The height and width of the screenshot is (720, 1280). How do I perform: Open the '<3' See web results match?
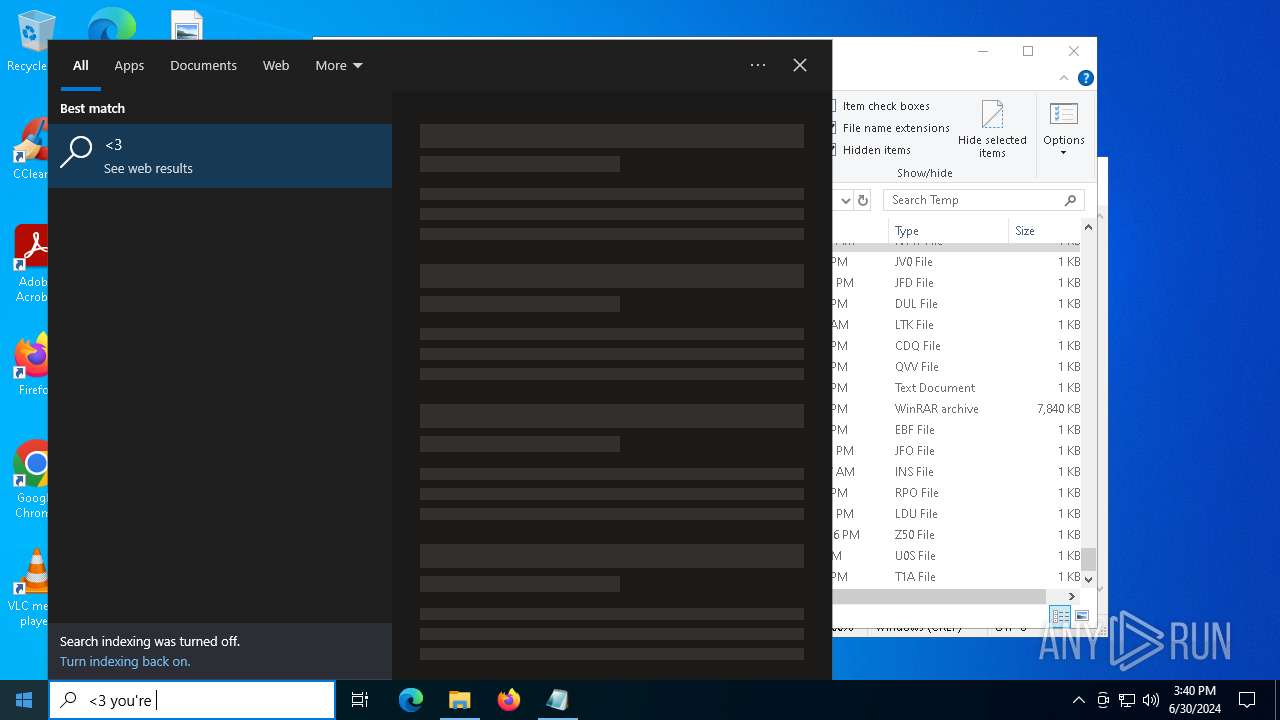(x=220, y=156)
